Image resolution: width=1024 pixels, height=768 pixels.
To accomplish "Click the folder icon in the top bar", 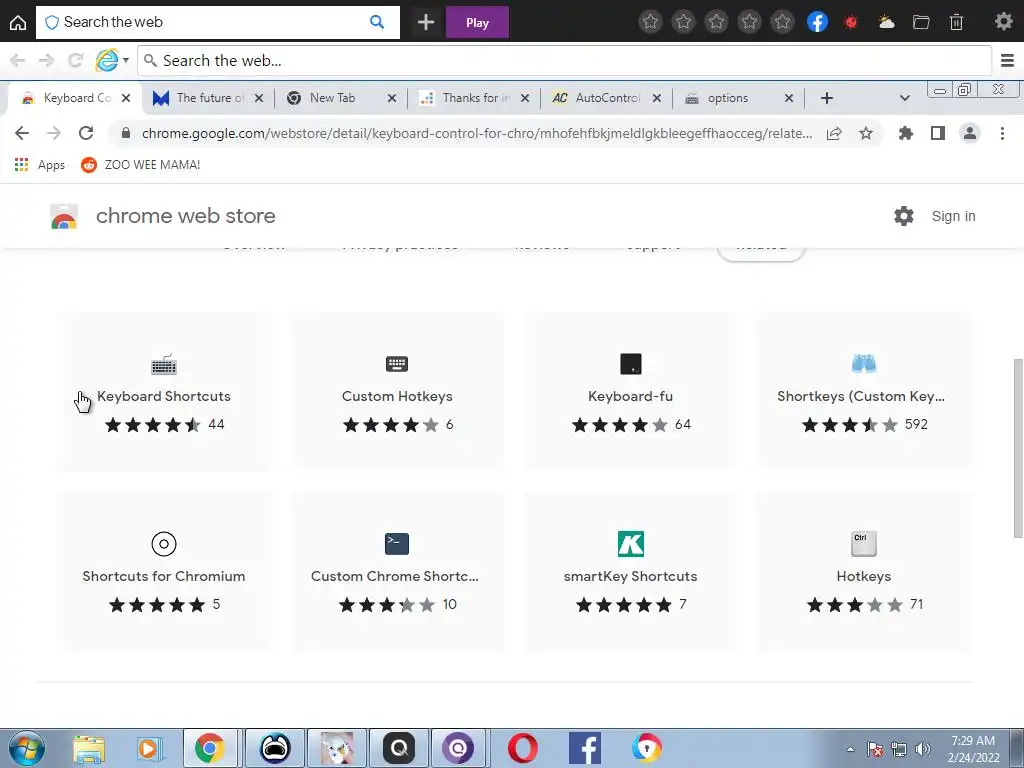I will [x=921, y=22].
